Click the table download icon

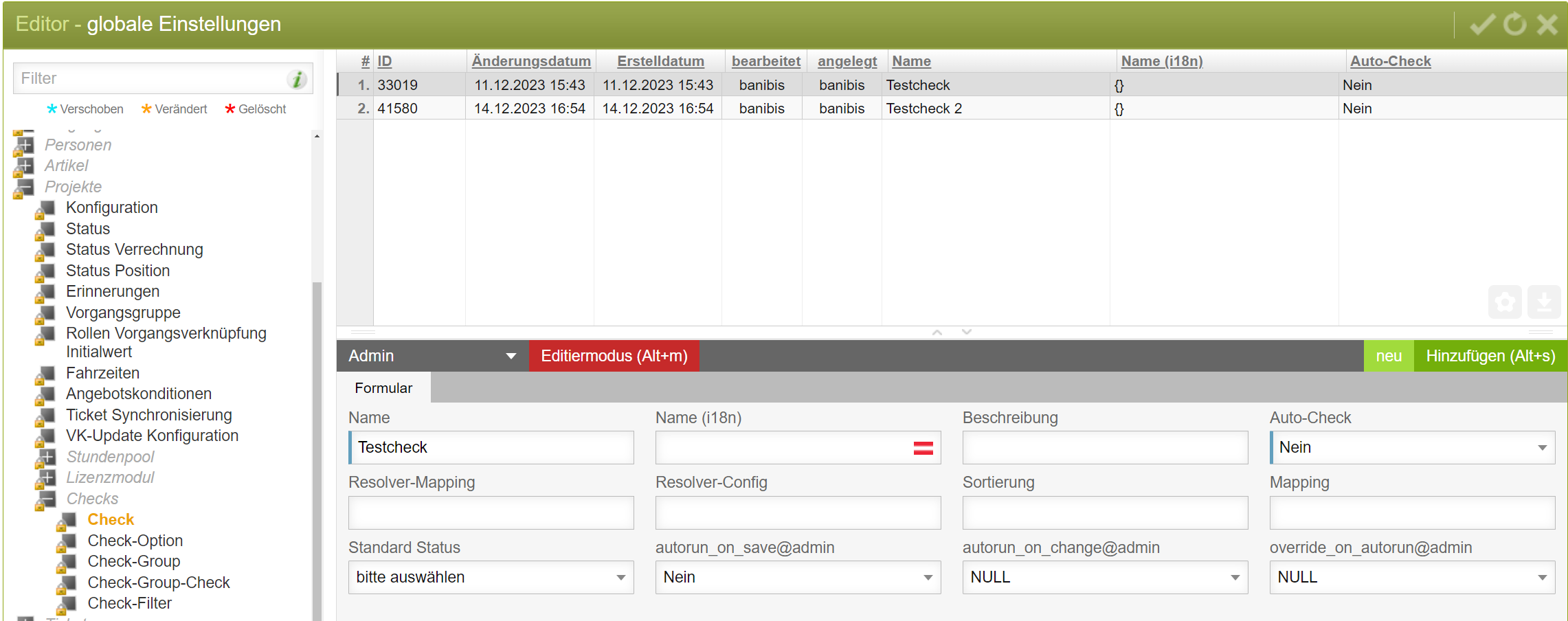1544,302
